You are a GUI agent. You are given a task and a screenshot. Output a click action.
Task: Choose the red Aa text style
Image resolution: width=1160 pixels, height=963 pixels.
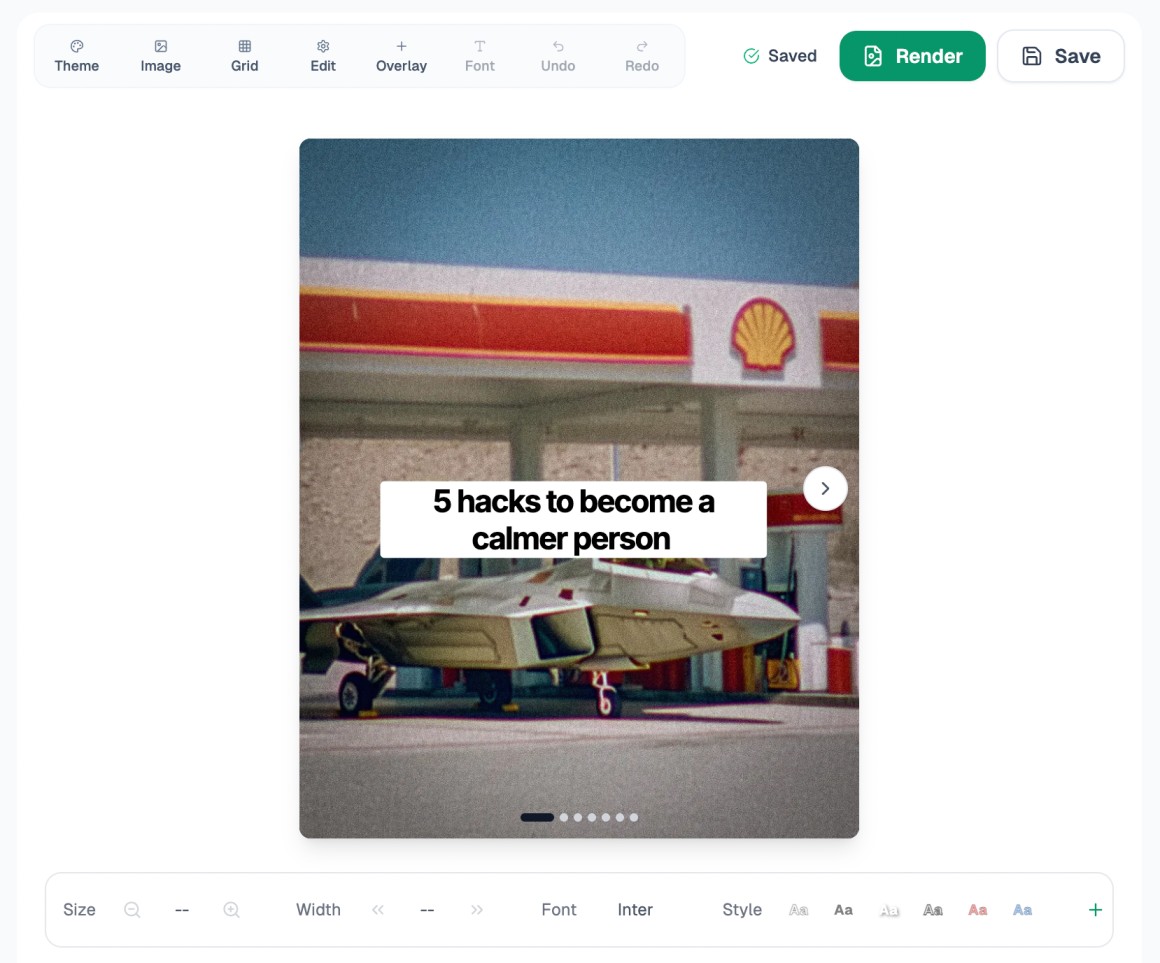tap(977, 910)
